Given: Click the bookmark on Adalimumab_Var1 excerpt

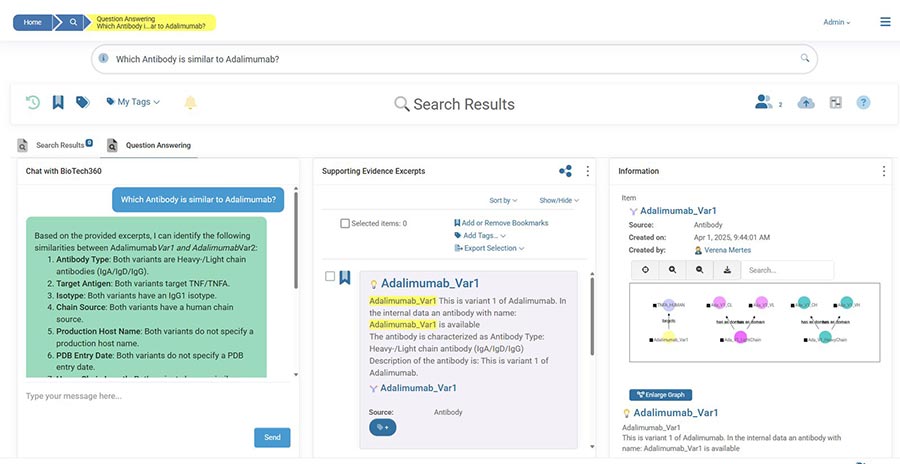Looking at the screenshot, I should pyautogui.click(x=344, y=277).
